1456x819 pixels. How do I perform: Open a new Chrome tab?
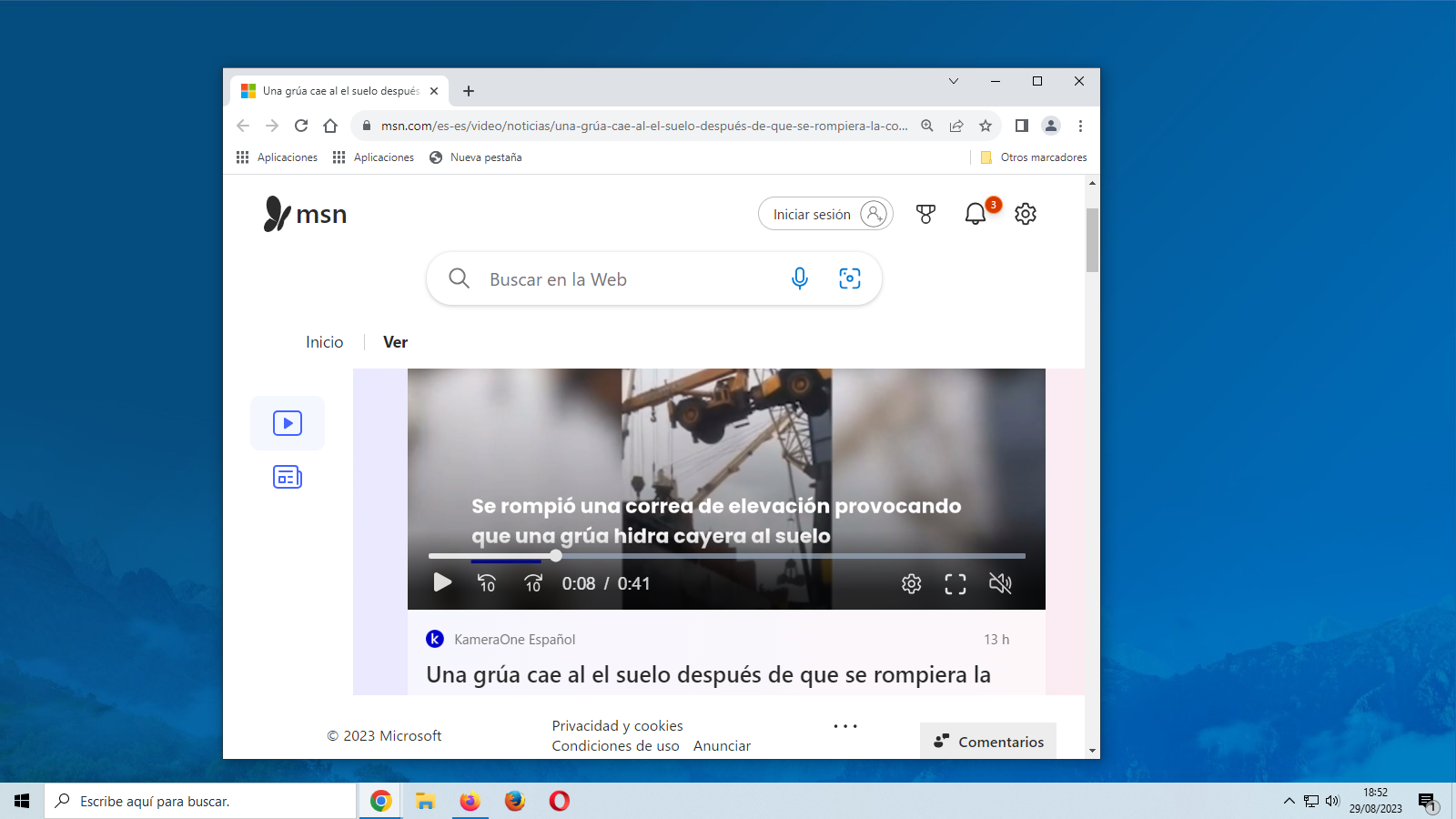point(469,91)
